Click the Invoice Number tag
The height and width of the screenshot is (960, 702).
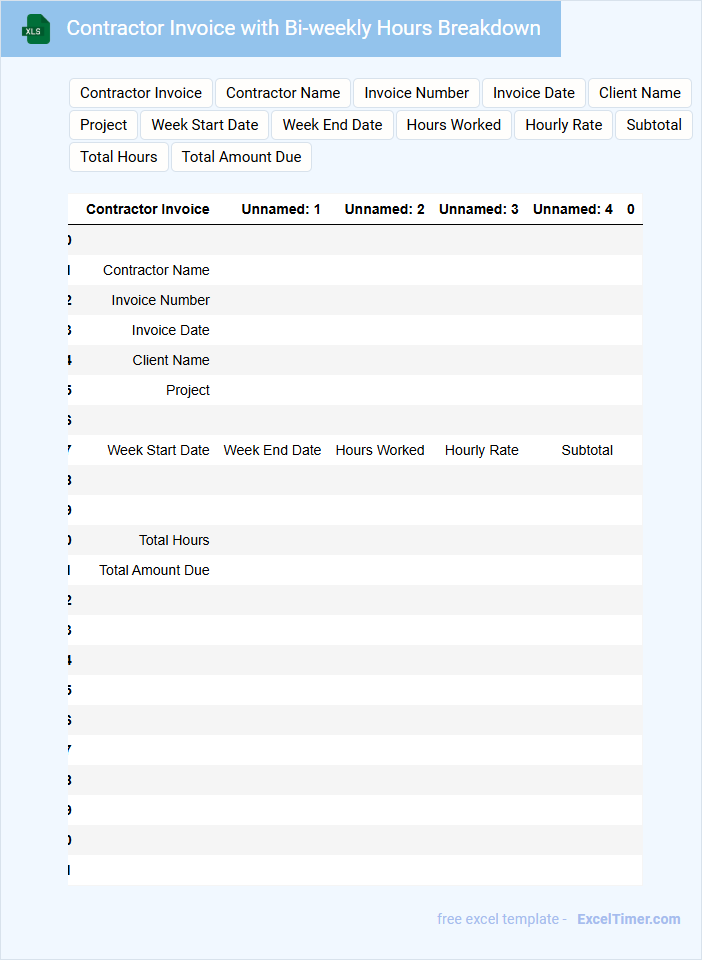416,93
